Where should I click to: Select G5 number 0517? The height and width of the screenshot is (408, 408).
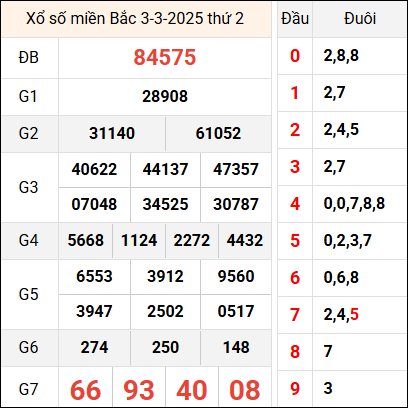coord(236,311)
